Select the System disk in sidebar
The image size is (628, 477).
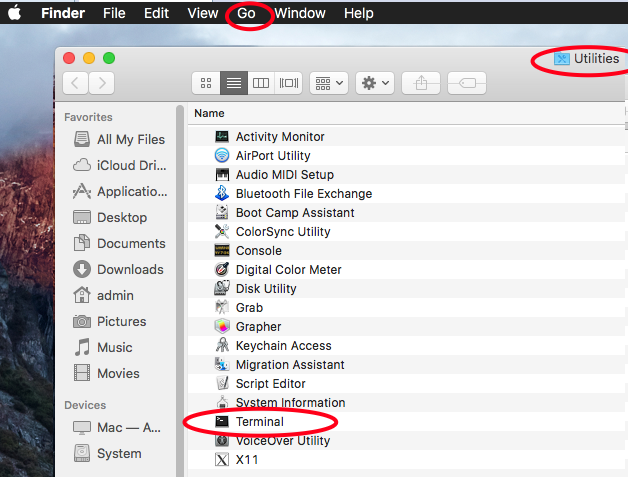(107, 454)
